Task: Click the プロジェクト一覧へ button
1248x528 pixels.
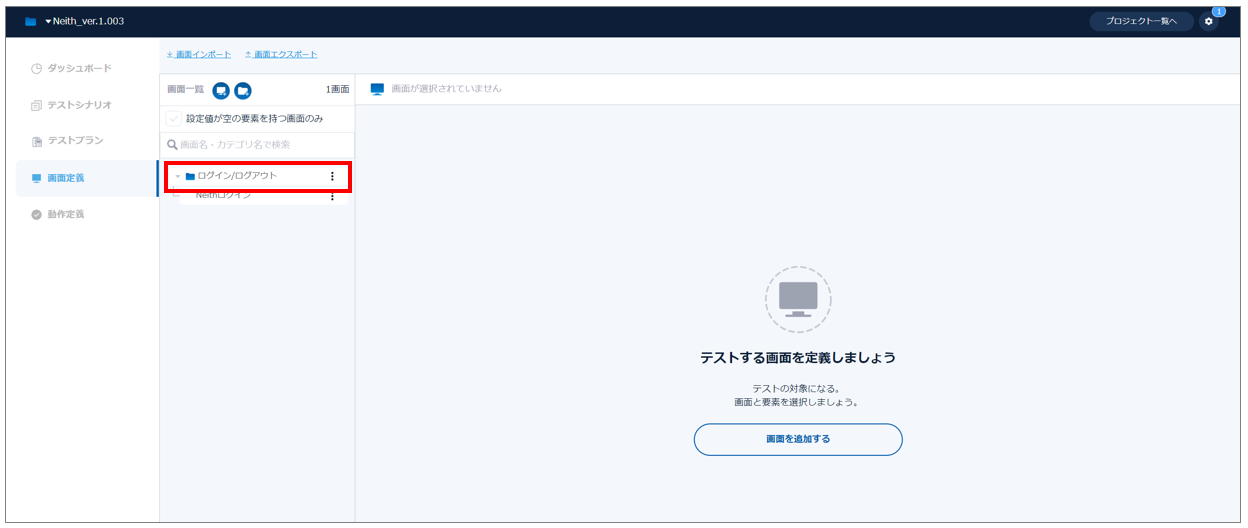Action: click(1141, 22)
